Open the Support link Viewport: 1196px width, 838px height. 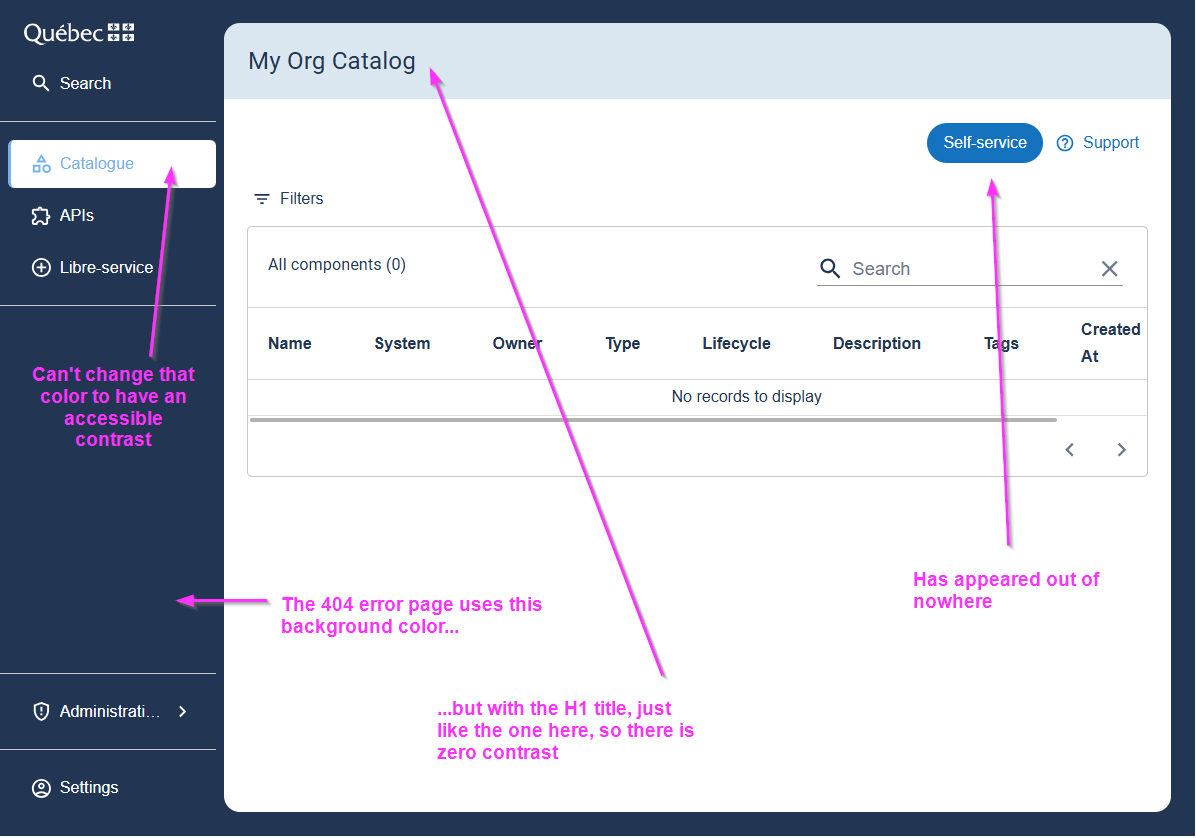[1110, 143]
